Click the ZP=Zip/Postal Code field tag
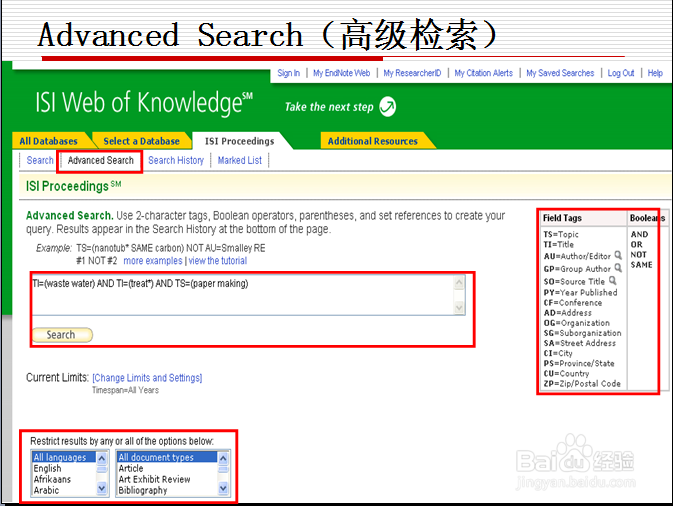Viewport: 673px width, 506px height. click(582, 383)
